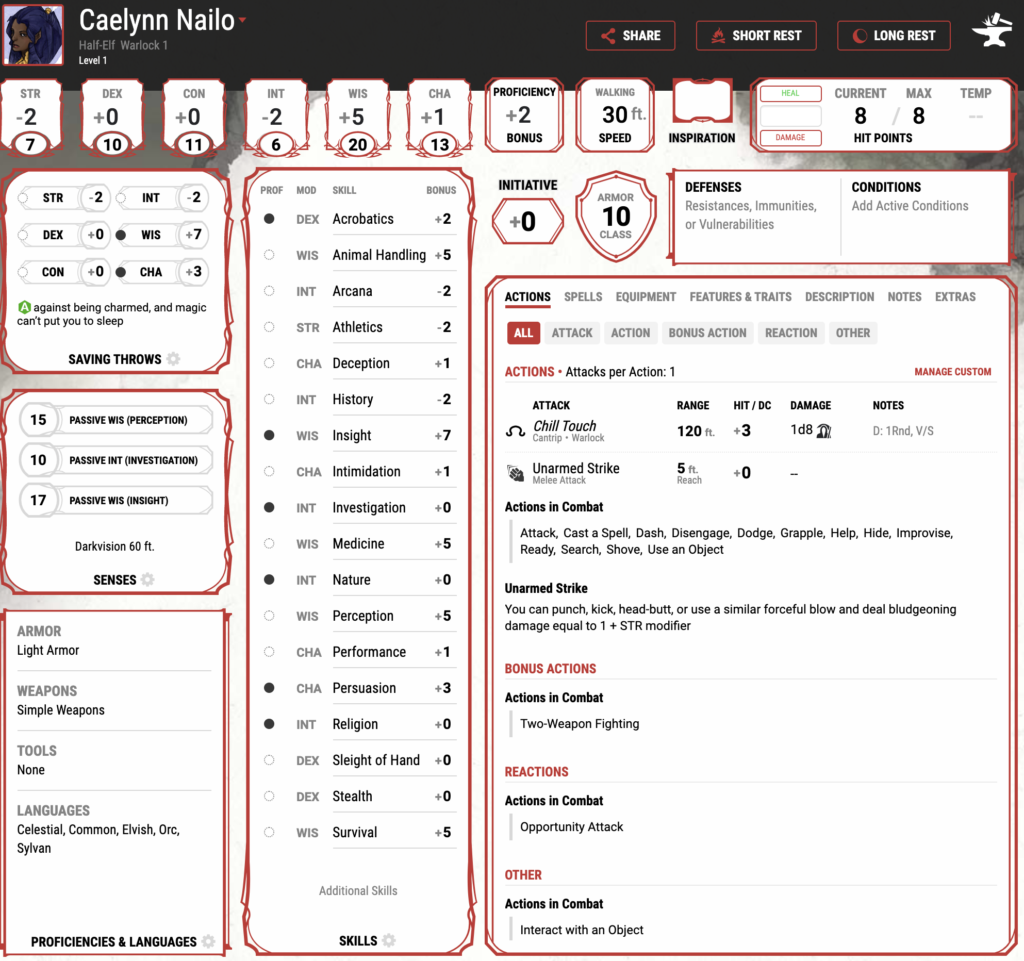
Task: Click the Skills settings gear icon
Action: 389,941
